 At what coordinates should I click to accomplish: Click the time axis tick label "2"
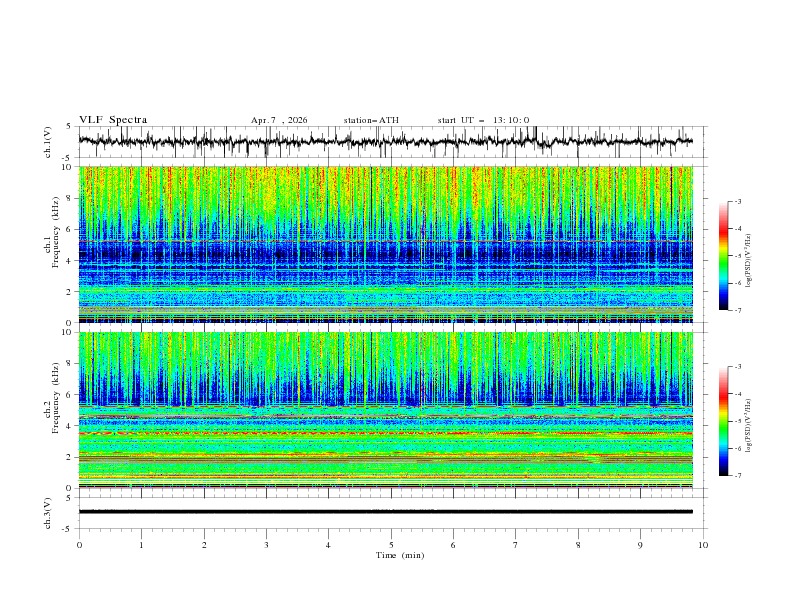pos(204,545)
